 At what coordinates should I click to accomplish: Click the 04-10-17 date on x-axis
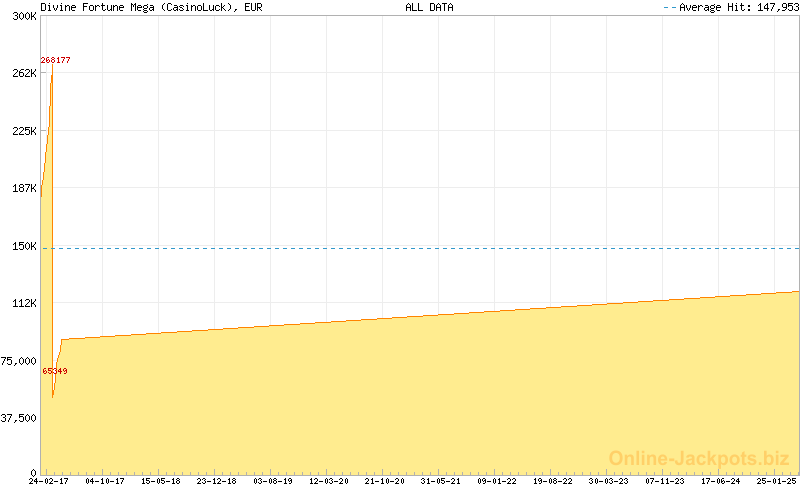[x=105, y=481]
